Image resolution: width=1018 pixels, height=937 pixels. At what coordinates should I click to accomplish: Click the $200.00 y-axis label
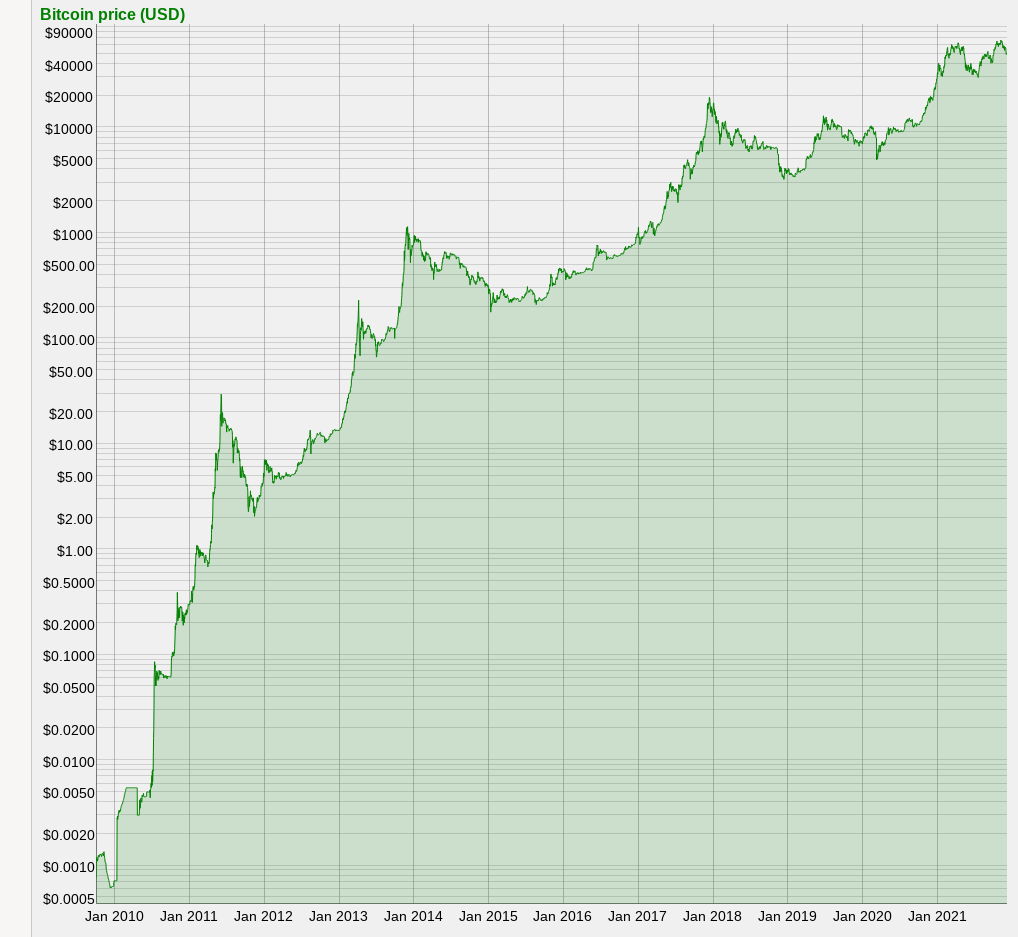69,308
